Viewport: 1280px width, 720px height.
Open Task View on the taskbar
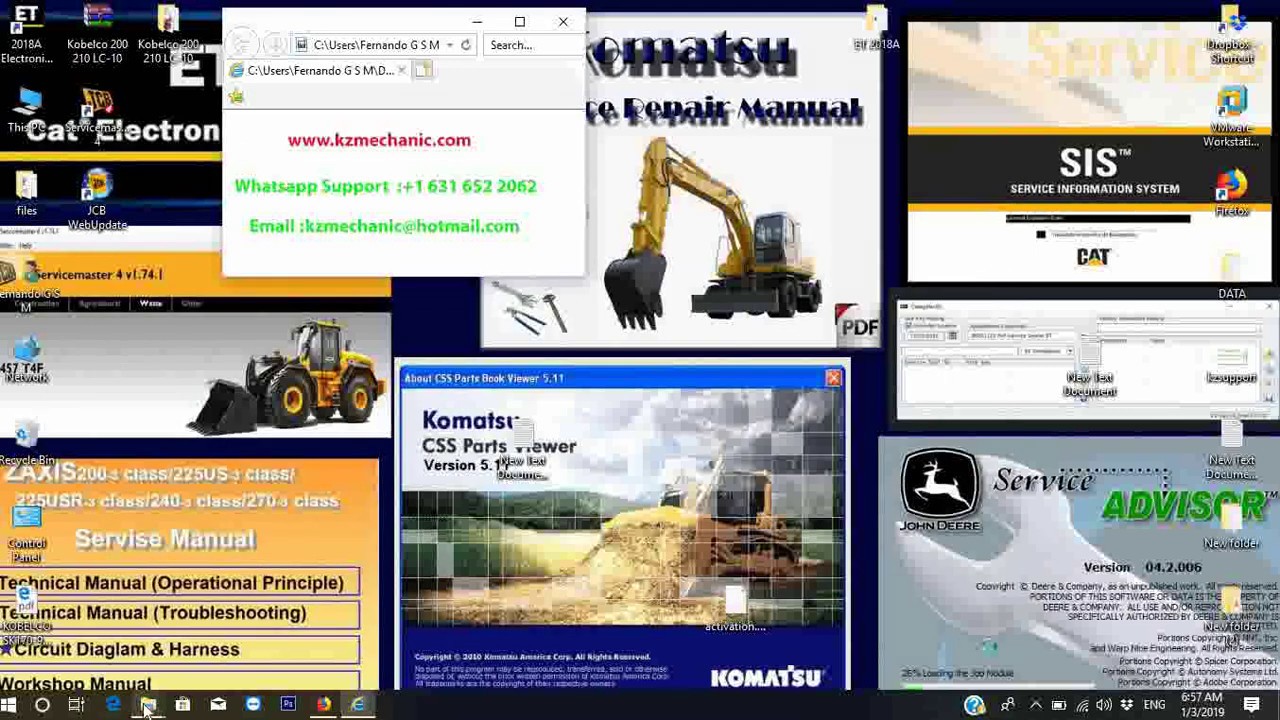click(x=77, y=705)
